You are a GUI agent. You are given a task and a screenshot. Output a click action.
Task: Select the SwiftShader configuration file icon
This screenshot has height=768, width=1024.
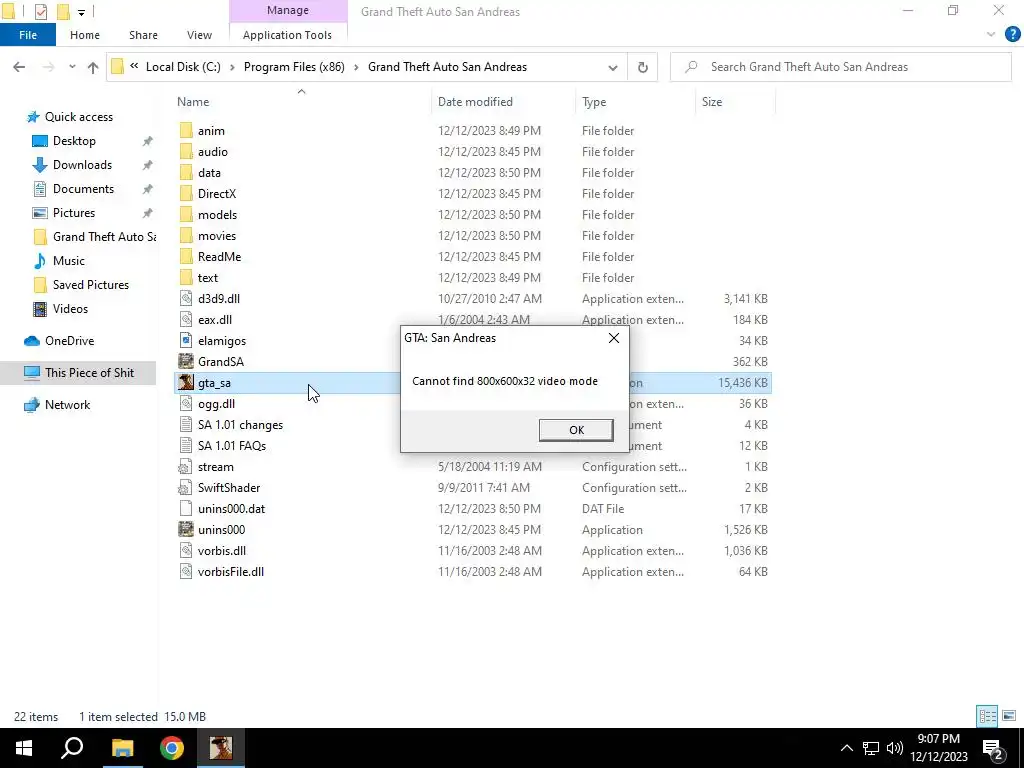click(186, 488)
